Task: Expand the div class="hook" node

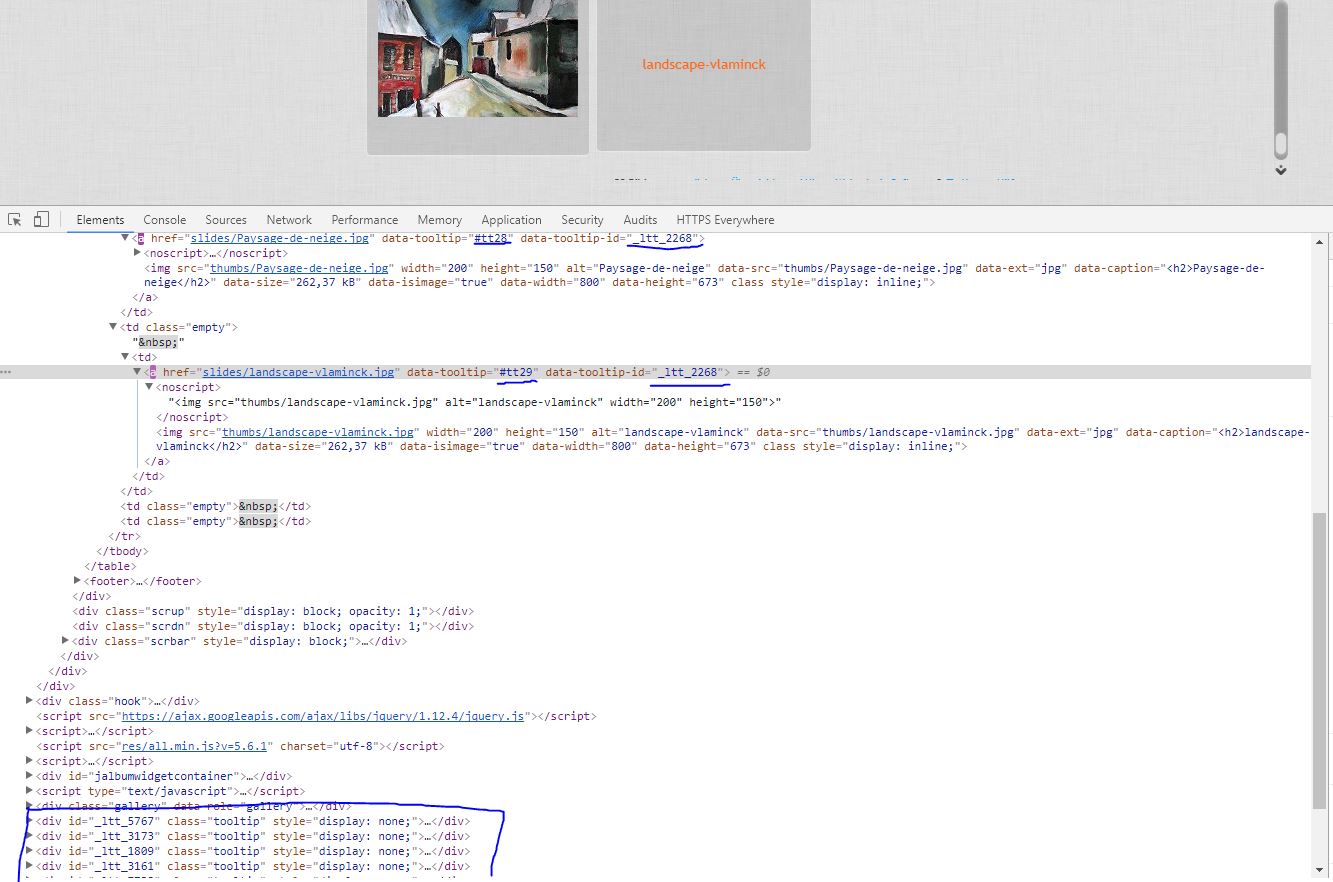Action: point(30,701)
